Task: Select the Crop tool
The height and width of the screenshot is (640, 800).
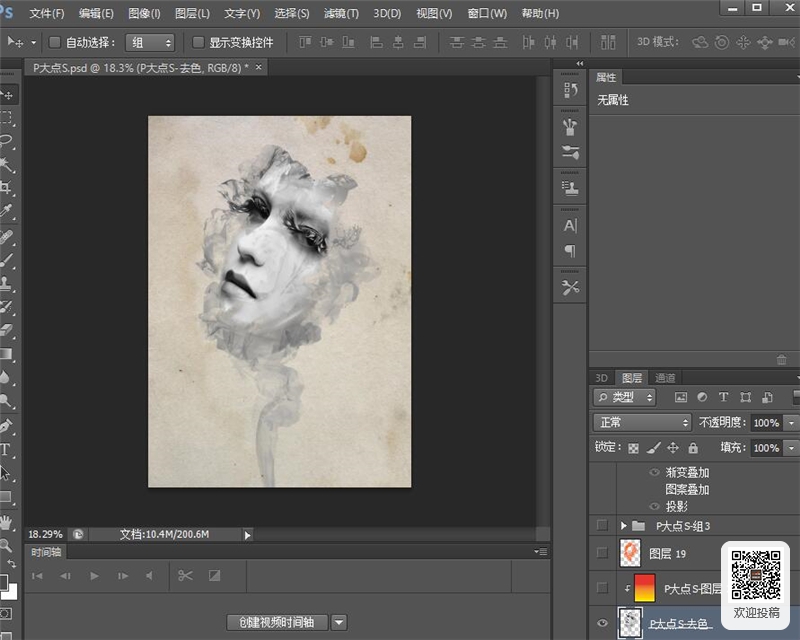Action: [x=6, y=187]
